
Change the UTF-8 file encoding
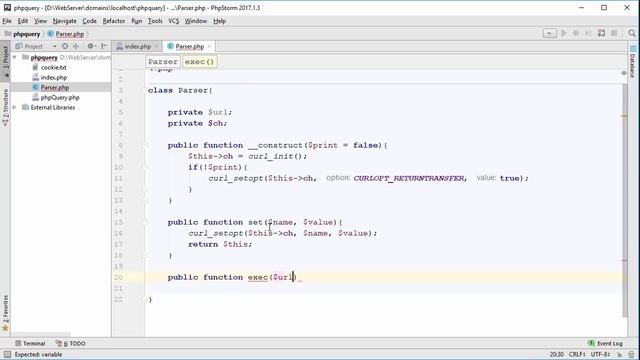pyautogui.click(x=600, y=354)
